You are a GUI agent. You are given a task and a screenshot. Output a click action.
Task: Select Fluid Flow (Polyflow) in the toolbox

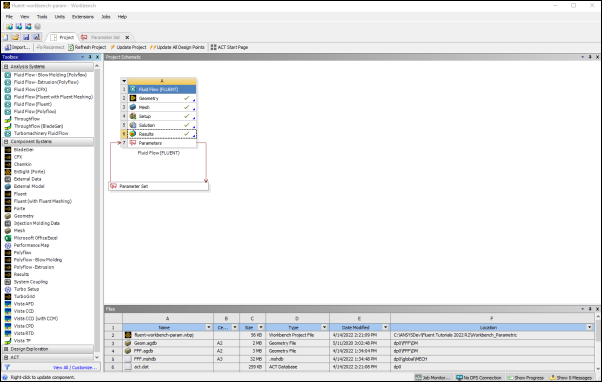[35, 111]
